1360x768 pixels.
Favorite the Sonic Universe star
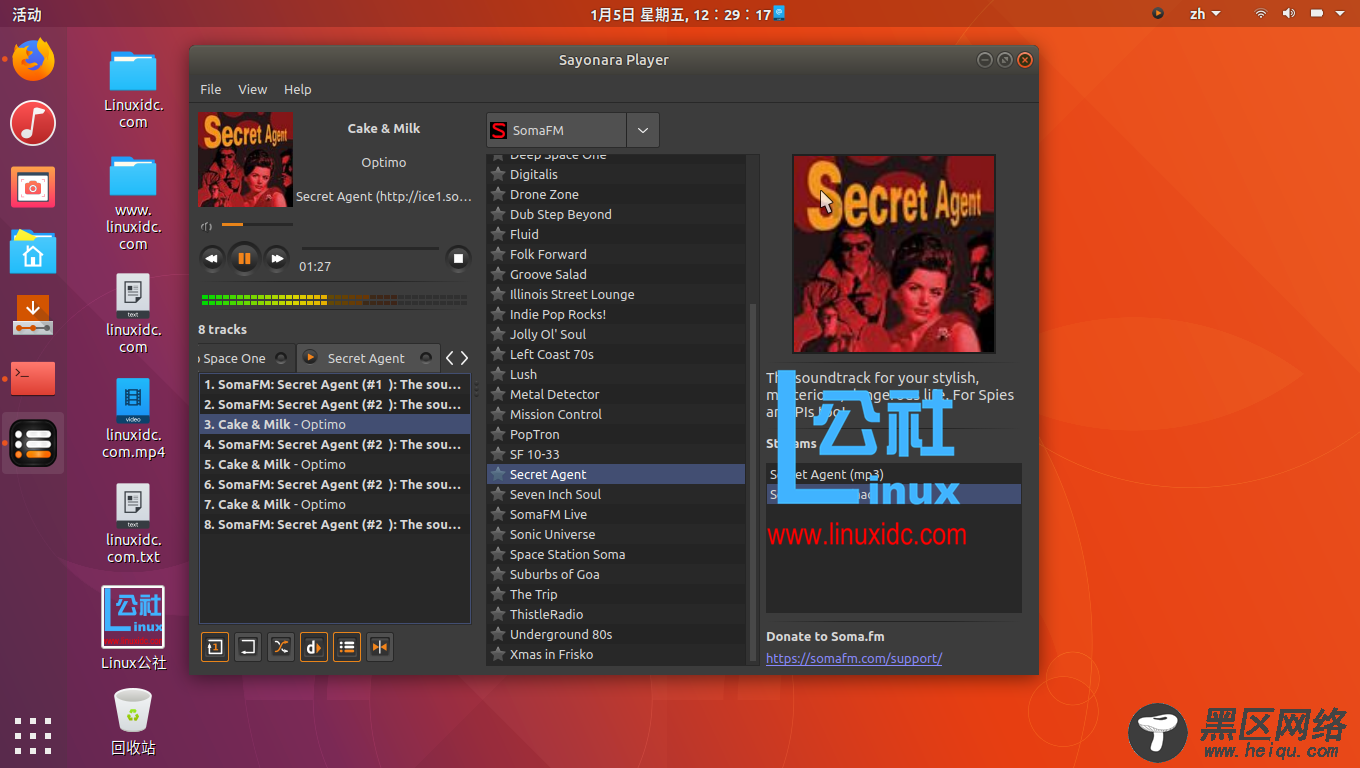click(x=498, y=534)
